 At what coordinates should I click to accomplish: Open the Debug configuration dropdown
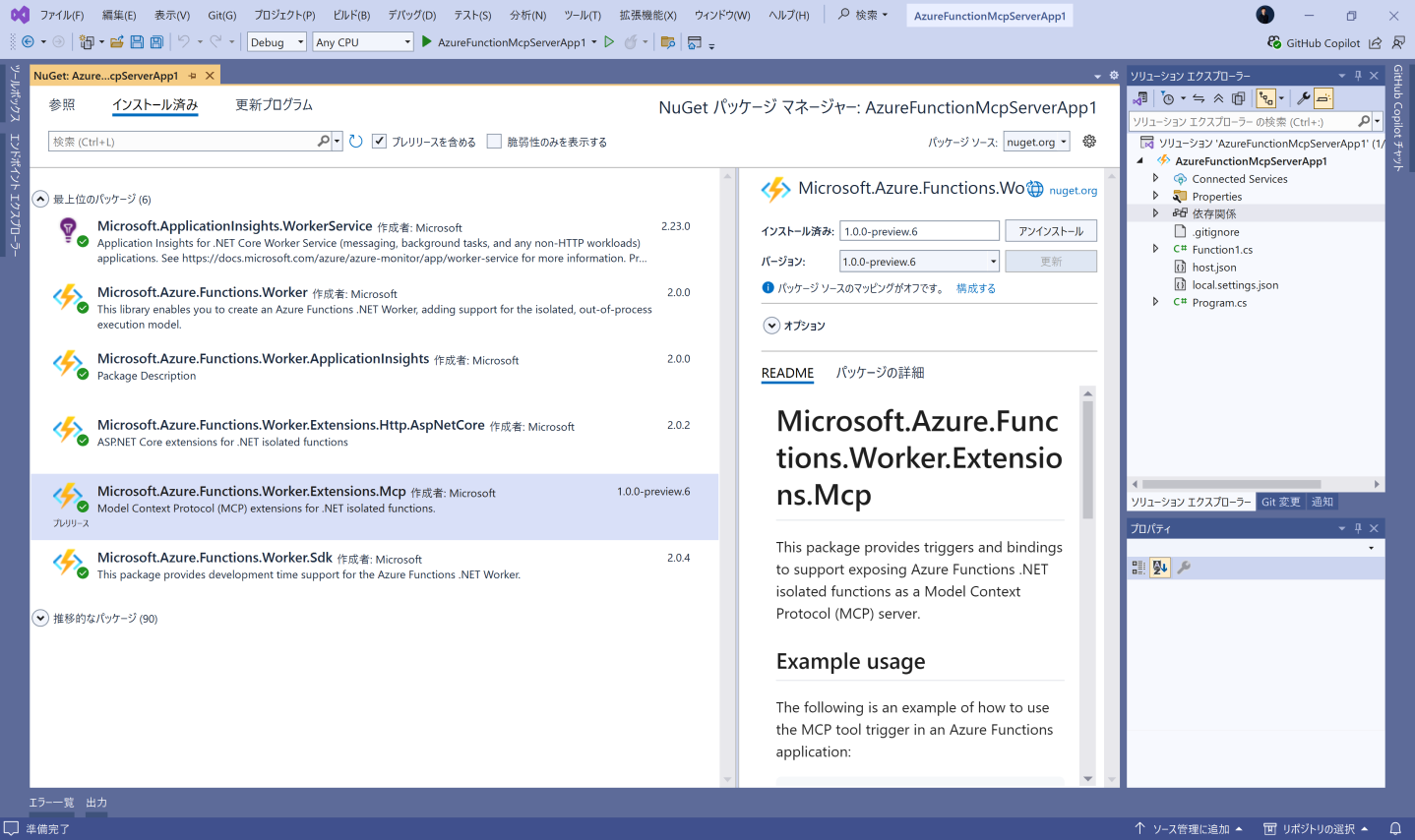pos(277,42)
